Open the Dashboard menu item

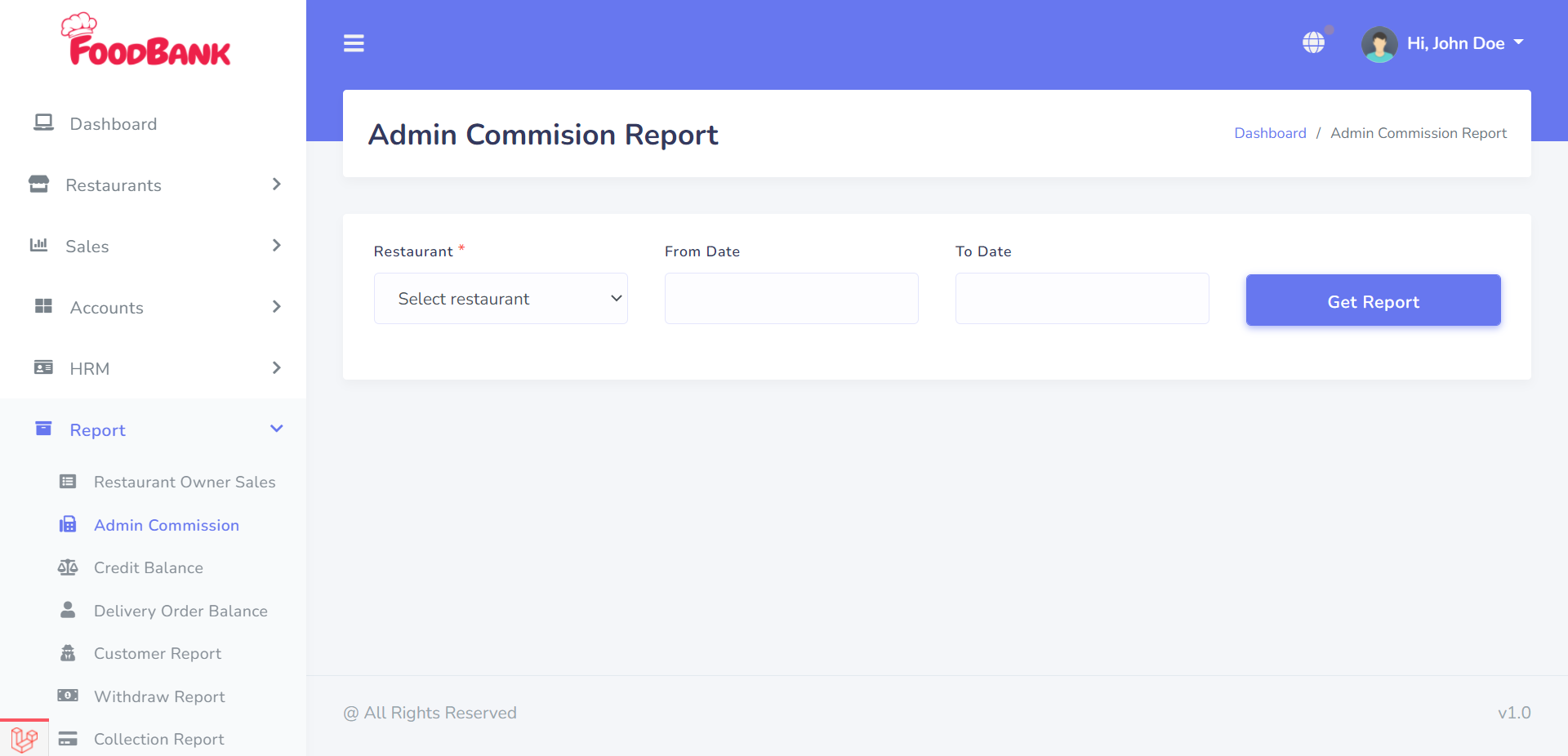153,124
